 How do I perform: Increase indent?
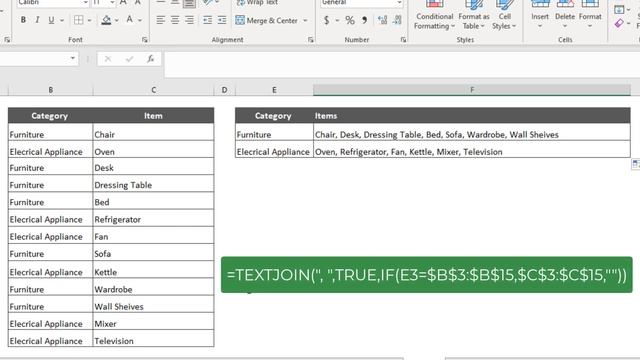pyautogui.click(x=222, y=20)
